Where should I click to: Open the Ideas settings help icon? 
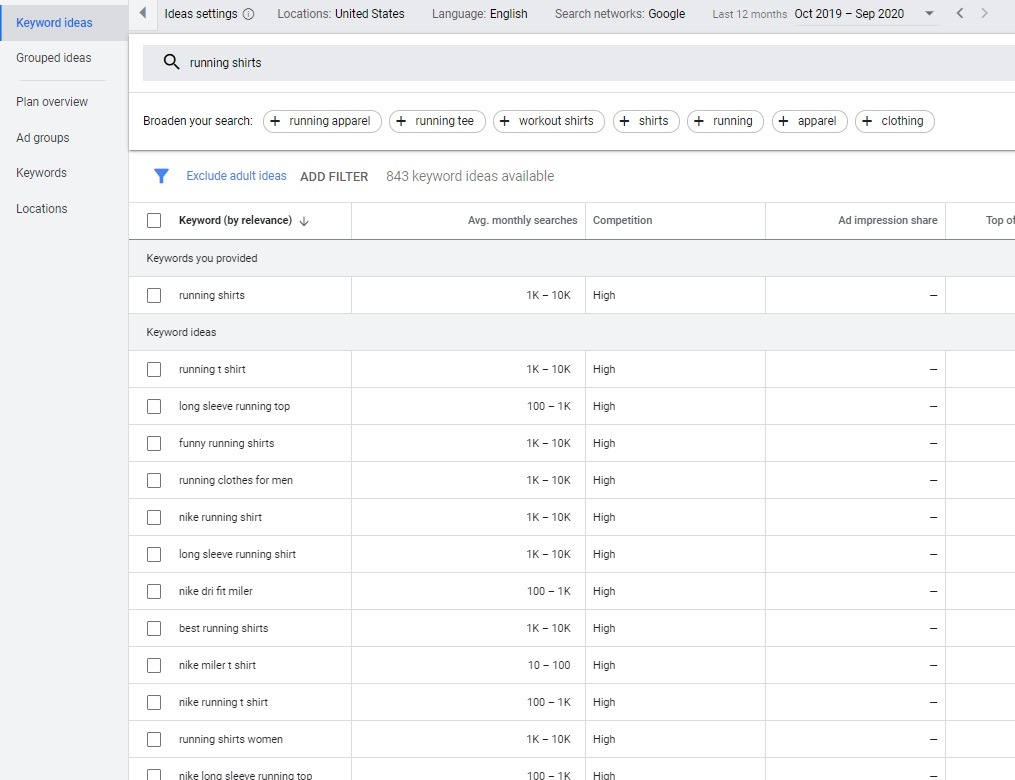click(249, 14)
